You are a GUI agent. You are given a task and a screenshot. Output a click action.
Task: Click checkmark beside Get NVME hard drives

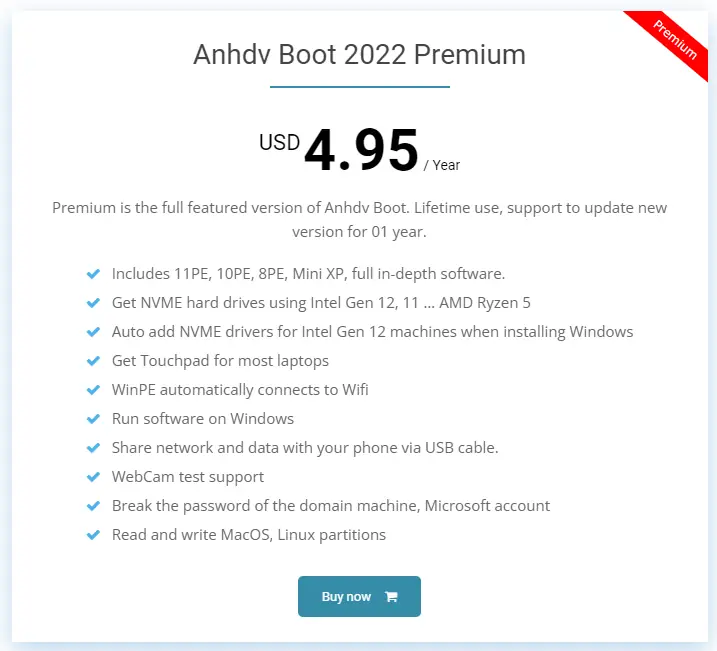coord(93,302)
